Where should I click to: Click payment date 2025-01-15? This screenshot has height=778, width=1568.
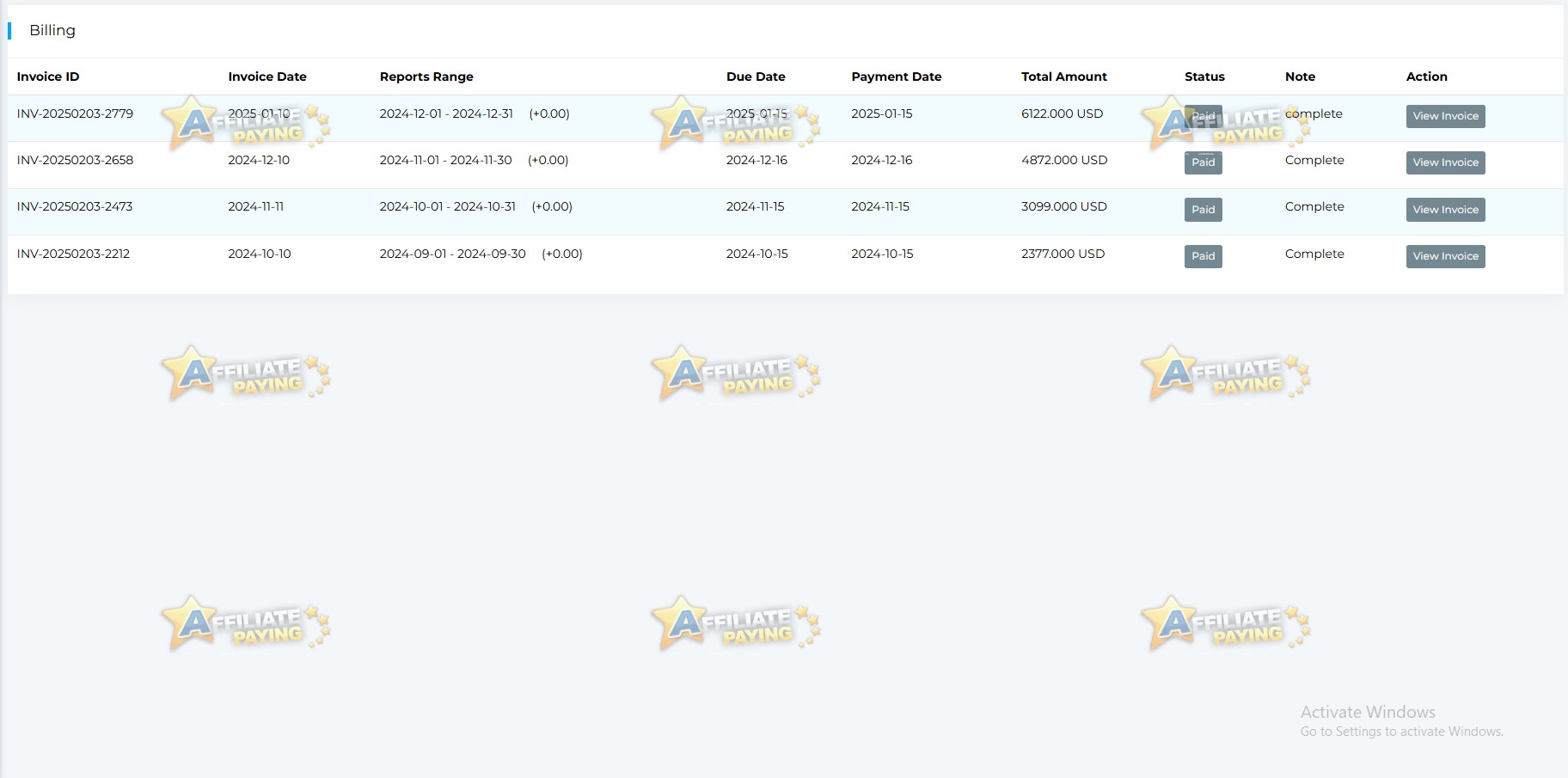pos(882,113)
